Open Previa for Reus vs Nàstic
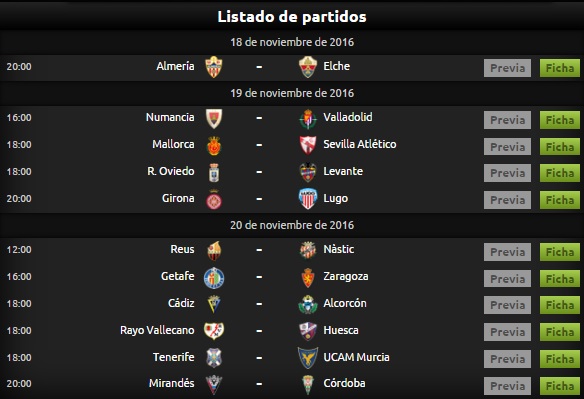Screen dimensions: 584x399 pos(507,252)
